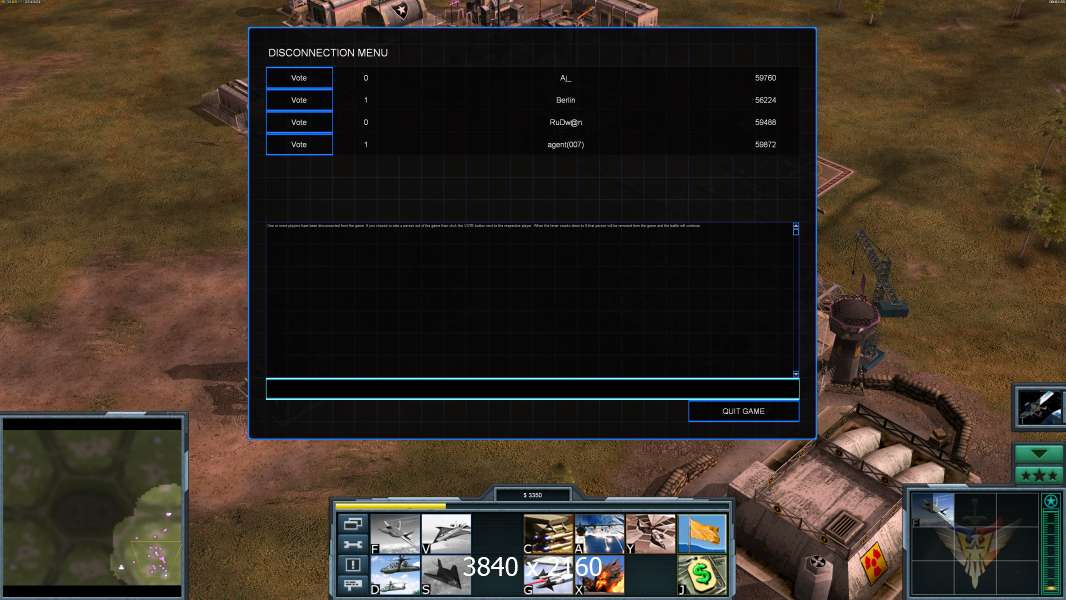
Task: Click the player name agent(007)
Action: coord(566,145)
